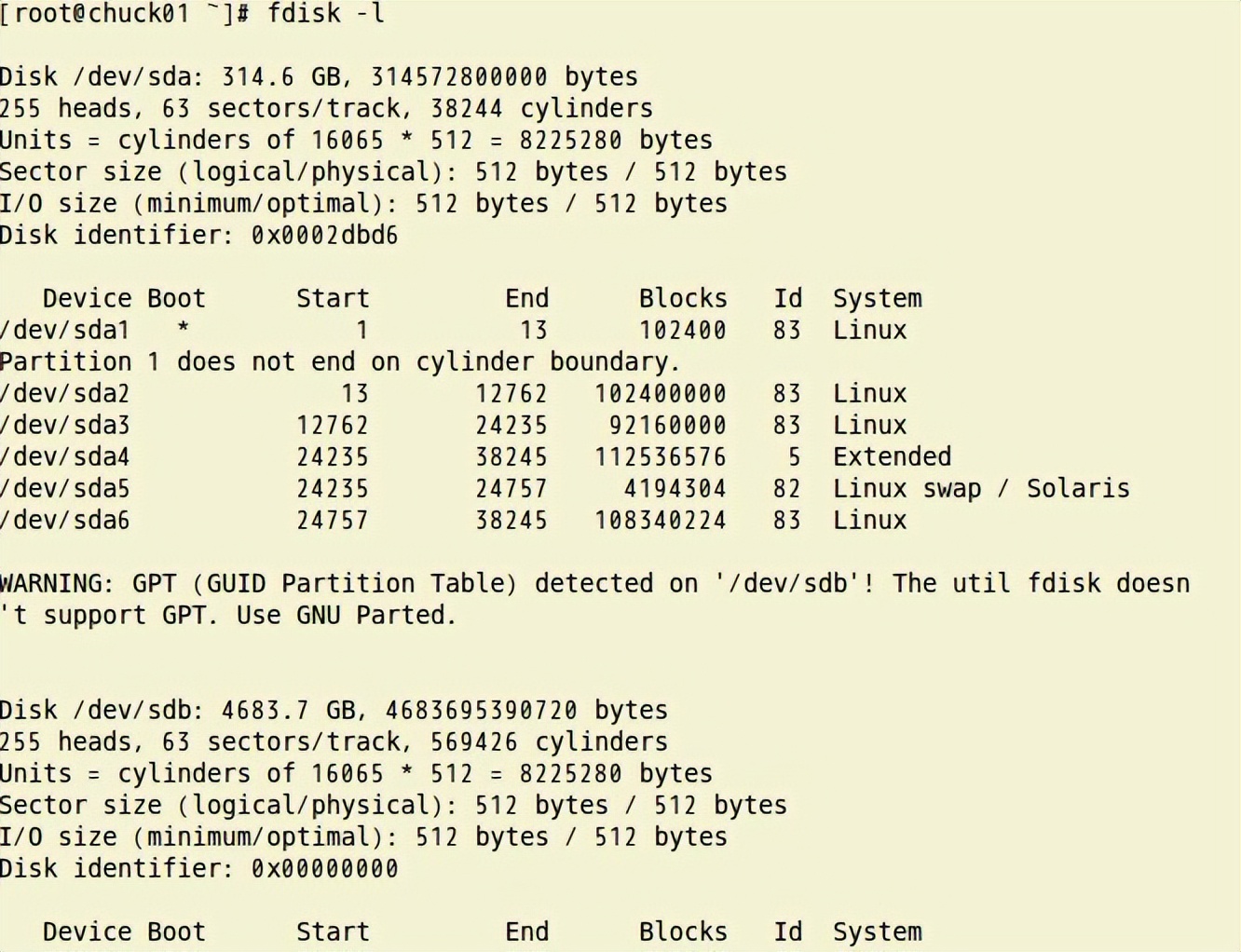Click the /dev/sda6 device entry
The image size is (1241, 952).
65,520
